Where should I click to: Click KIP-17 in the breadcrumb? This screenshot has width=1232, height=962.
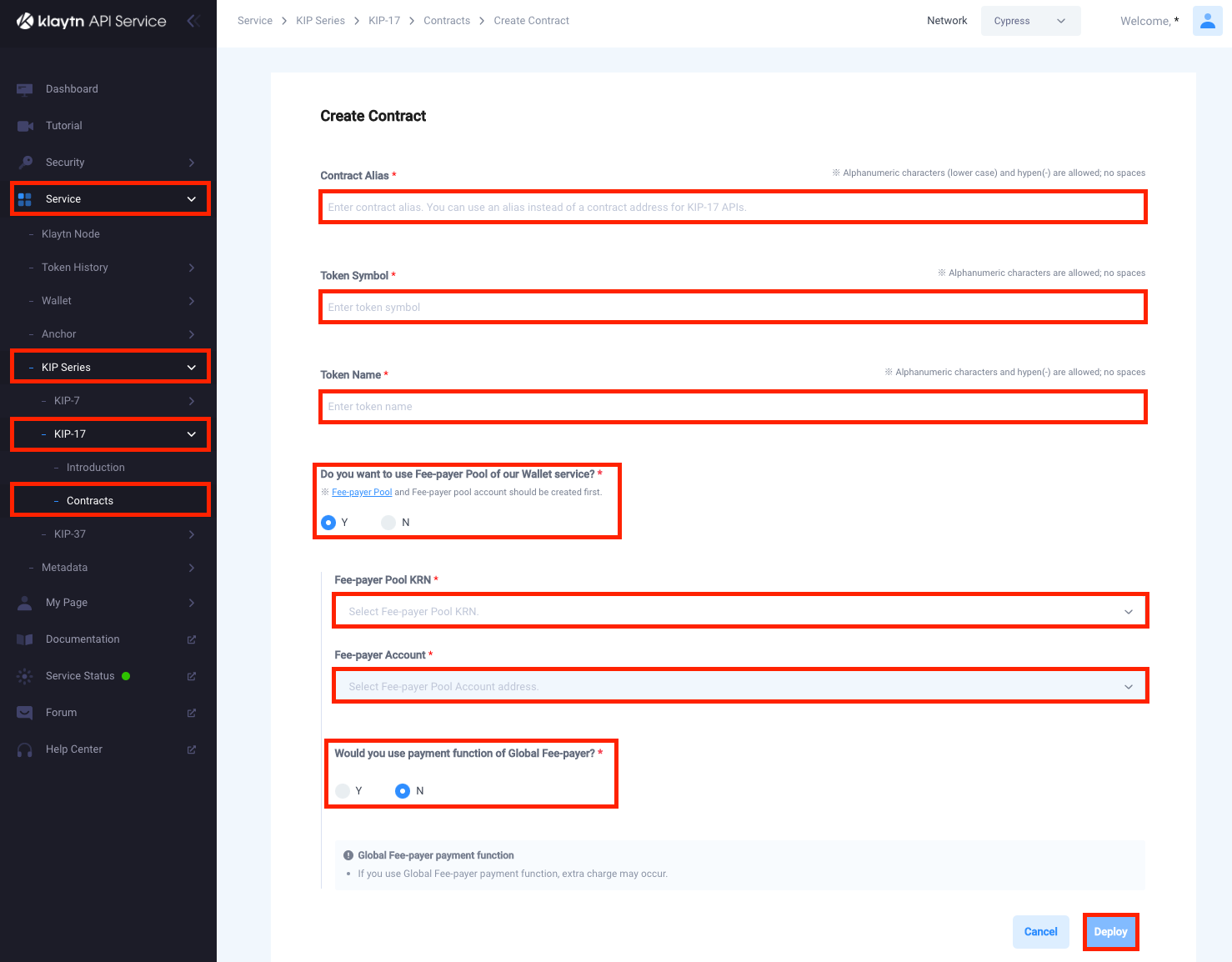click(x=384, y=21)
